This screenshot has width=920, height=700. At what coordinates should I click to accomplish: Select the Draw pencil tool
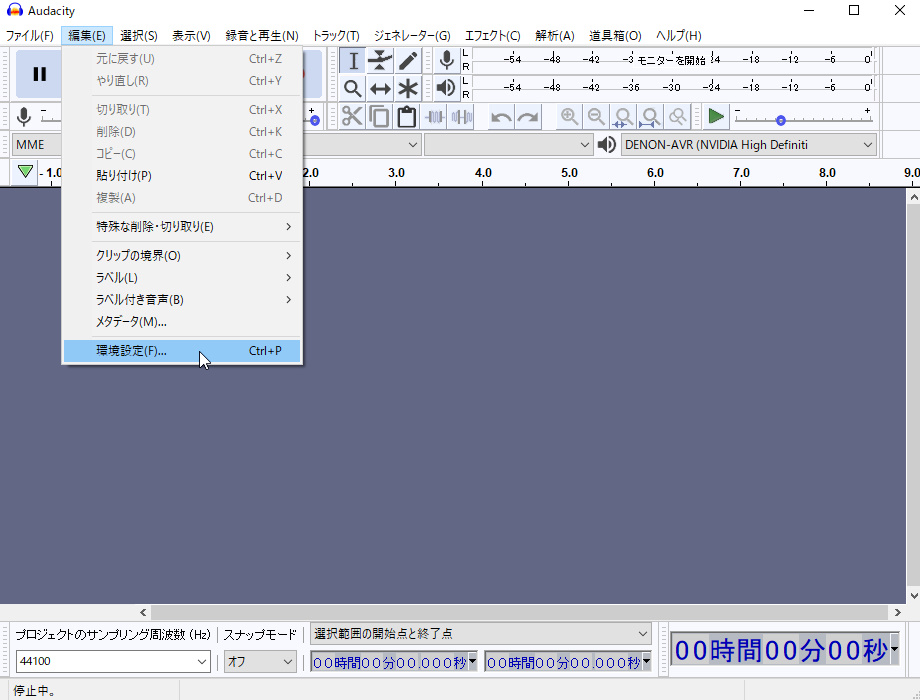click(408, 61)
